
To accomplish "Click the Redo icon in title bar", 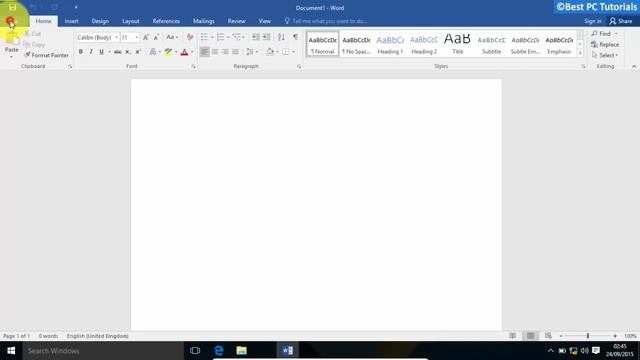I will pyautogui.click(x=54, y=7).
